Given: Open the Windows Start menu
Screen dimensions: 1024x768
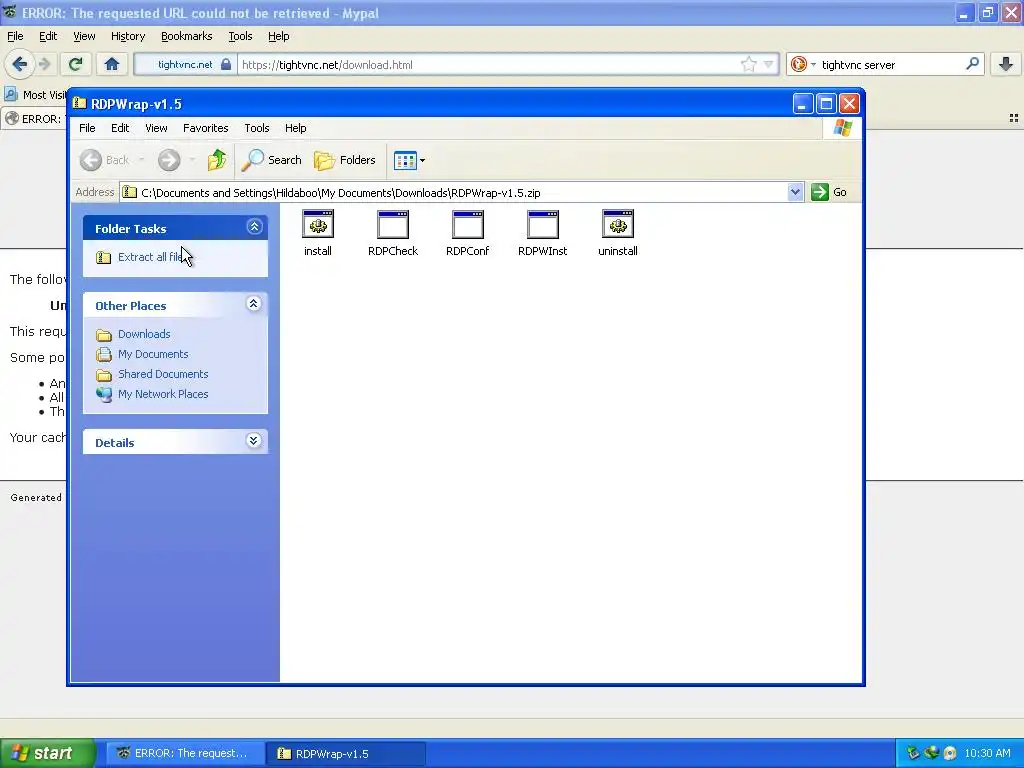Looking at the screenshot, I should pos(48,753).
